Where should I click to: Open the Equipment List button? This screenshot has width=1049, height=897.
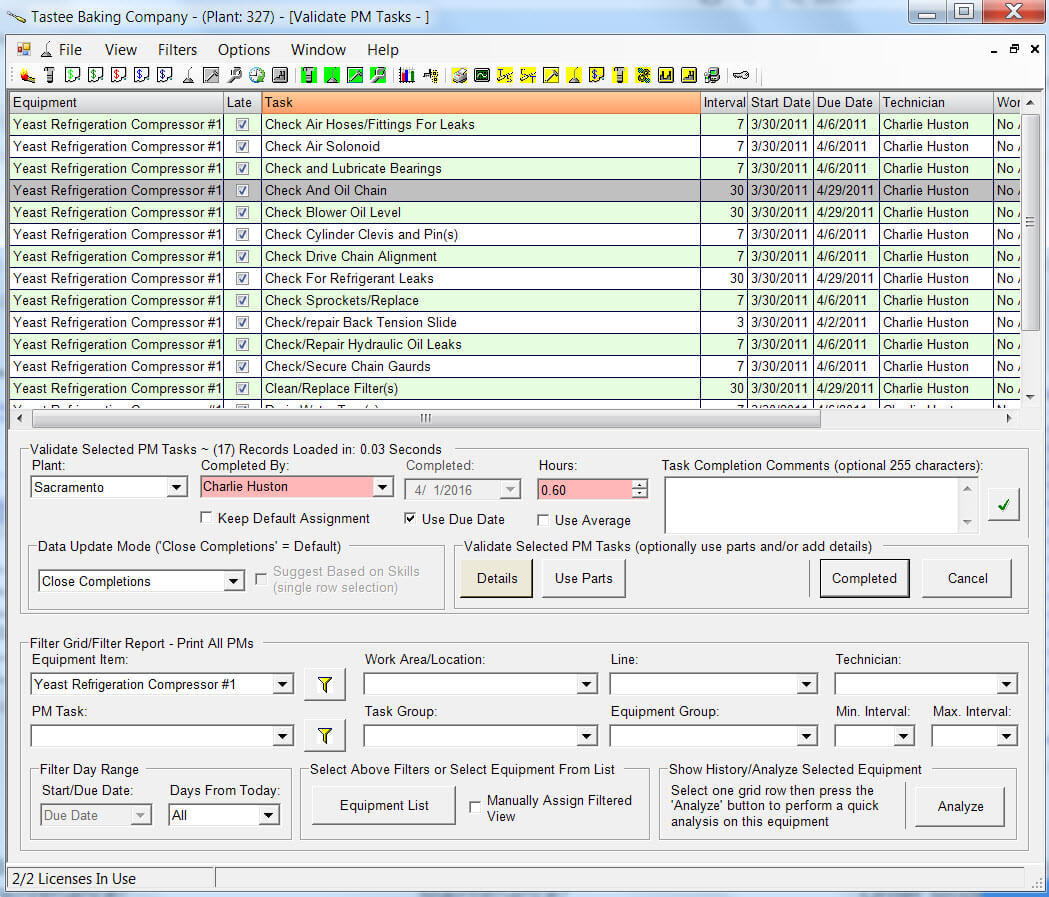pos(384,805)
